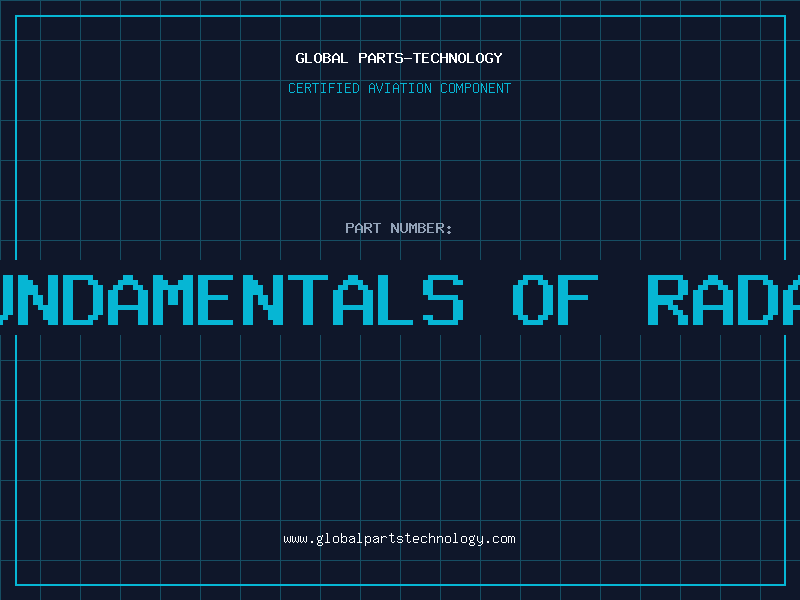Open the www.globalpartstechnology.com website link
Viewport: 800px width, 600px height.
point(399,538)
